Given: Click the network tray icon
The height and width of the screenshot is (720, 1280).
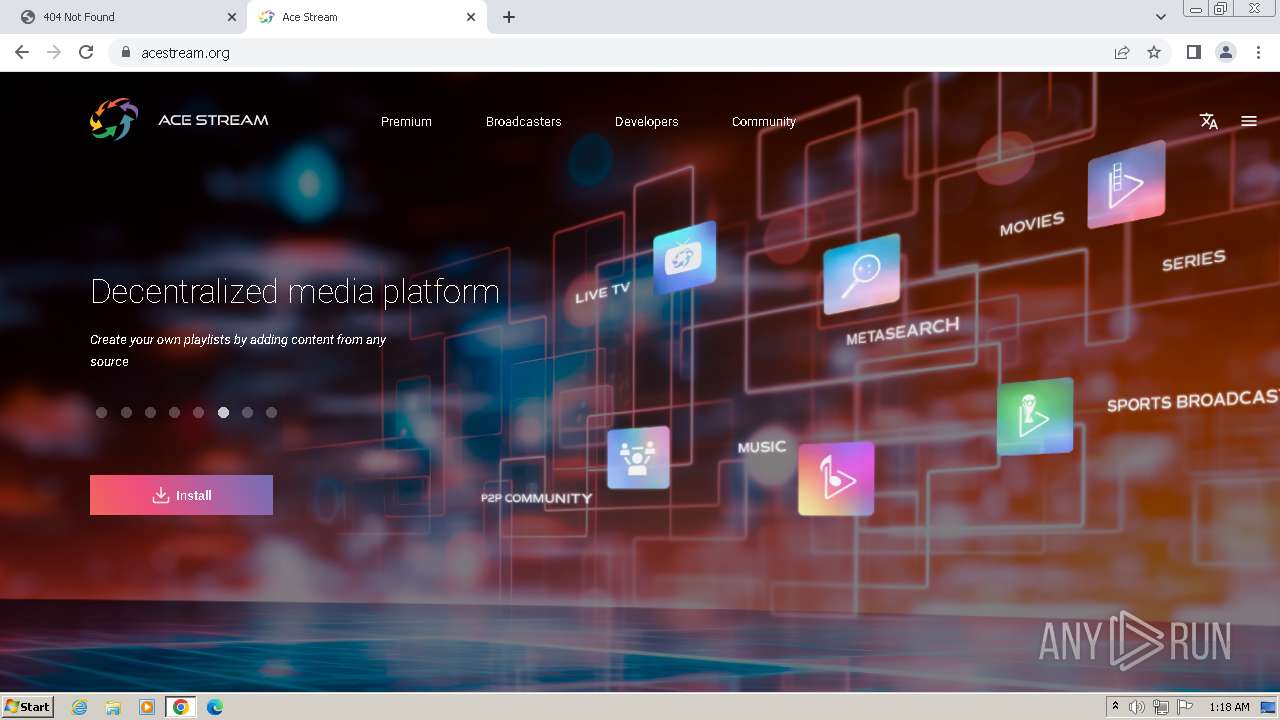Looking at the screenshot, I should (1161, 707).
